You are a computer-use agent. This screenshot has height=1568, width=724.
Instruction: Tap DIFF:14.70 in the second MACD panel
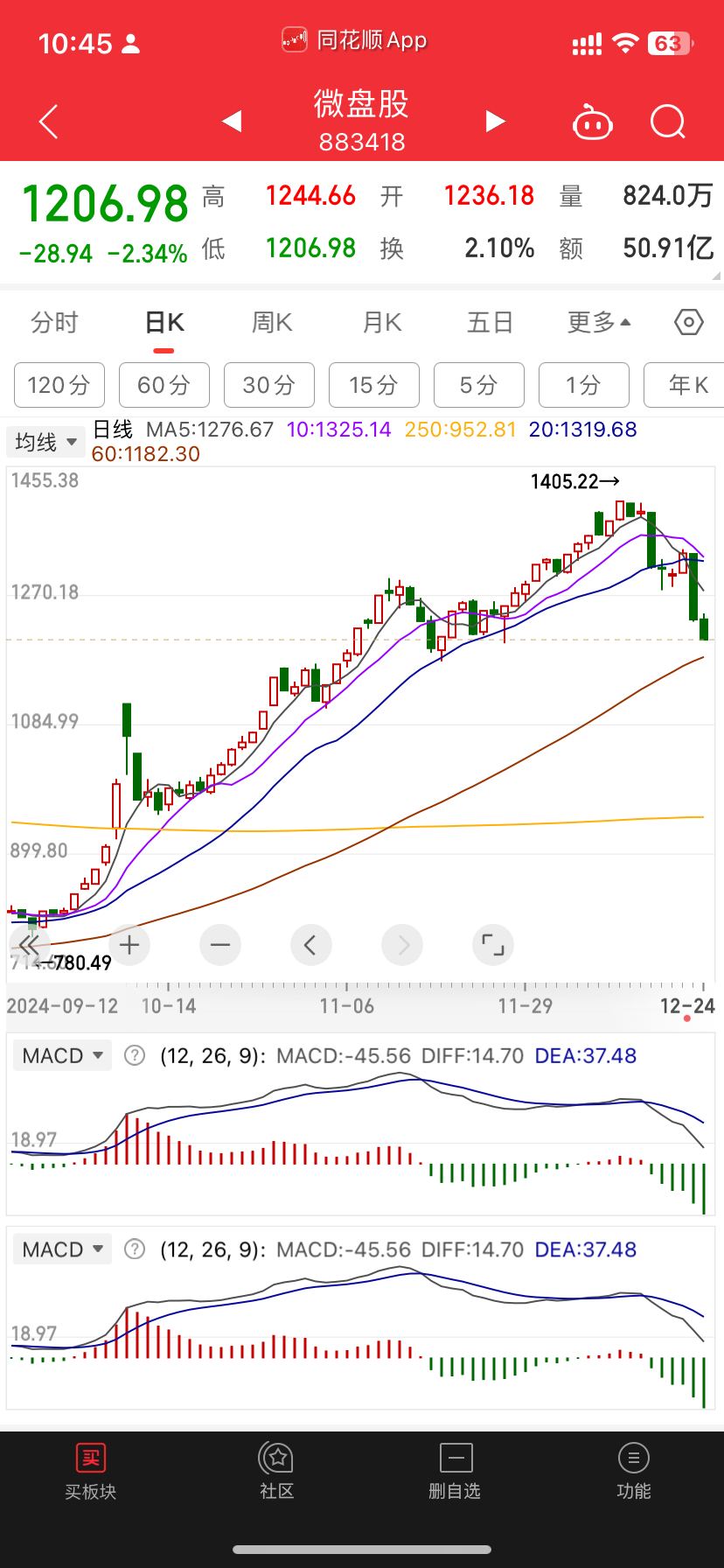pos(472,1249)
